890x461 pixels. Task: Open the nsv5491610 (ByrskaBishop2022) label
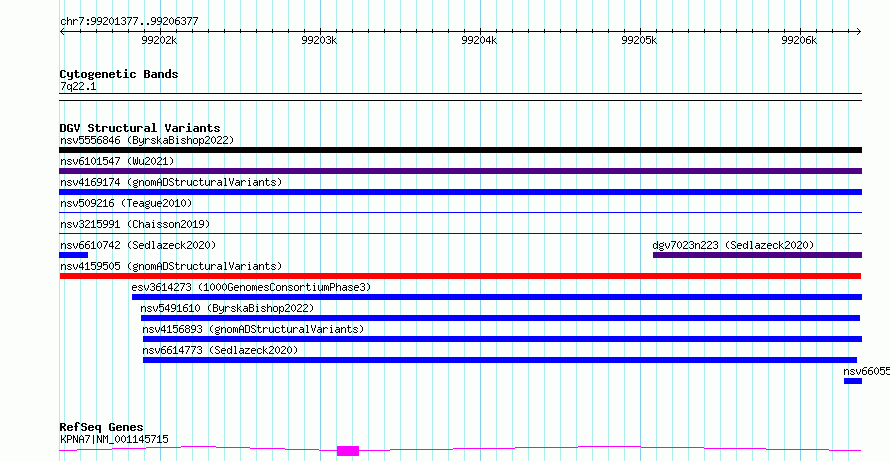point(227,308)
